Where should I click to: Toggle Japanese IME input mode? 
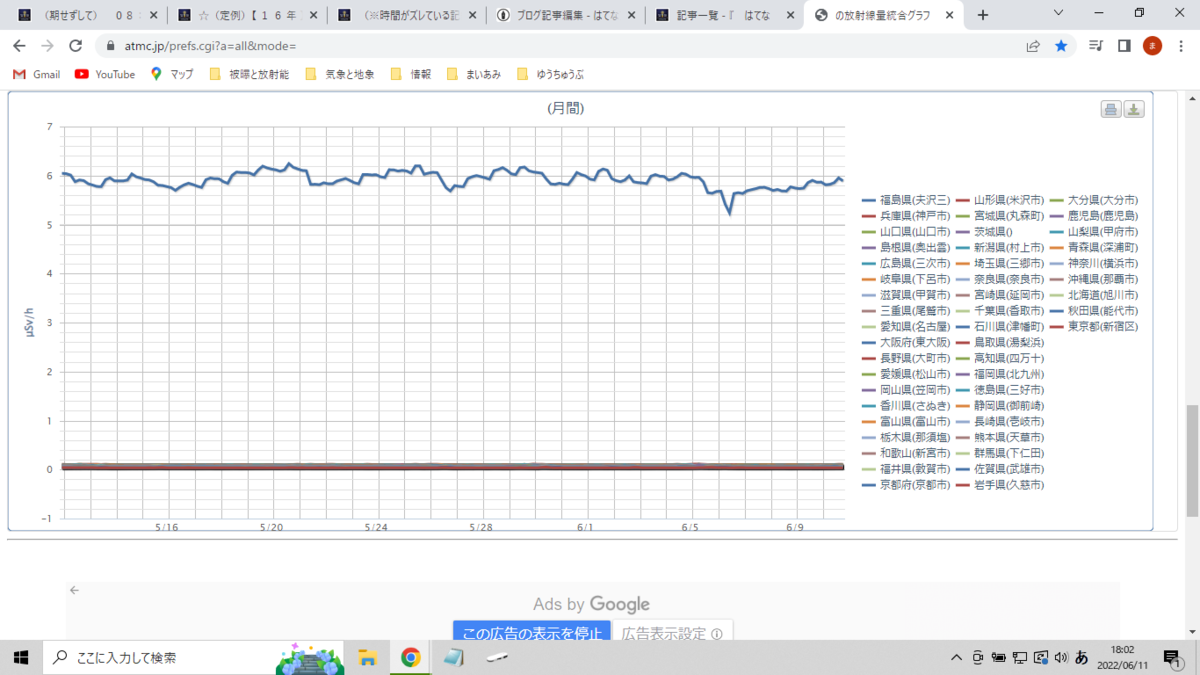(x=1081, y=658)
